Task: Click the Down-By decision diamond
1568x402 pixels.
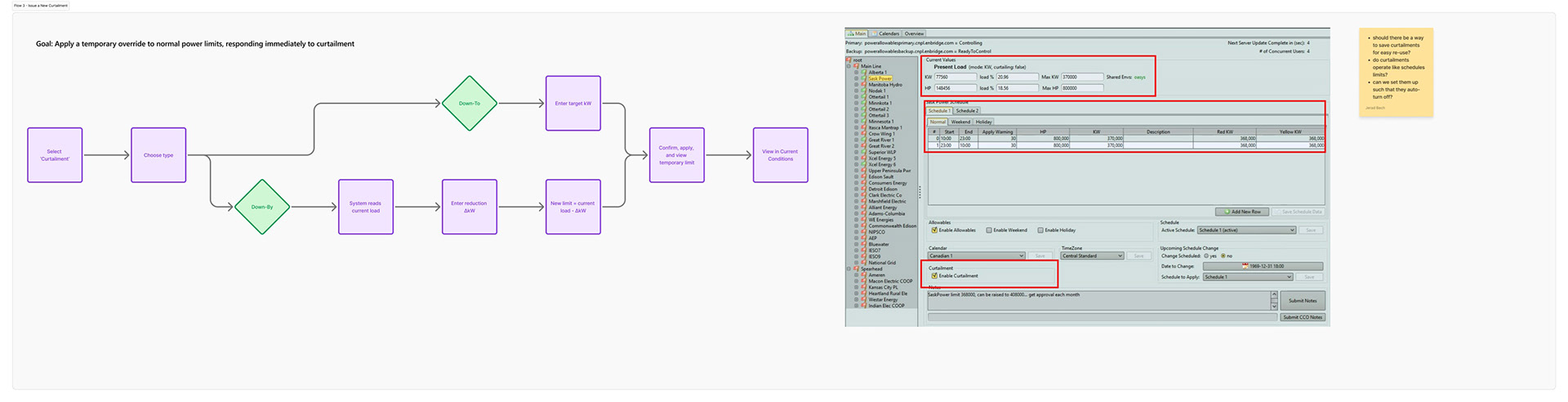Action: point(262,207)
